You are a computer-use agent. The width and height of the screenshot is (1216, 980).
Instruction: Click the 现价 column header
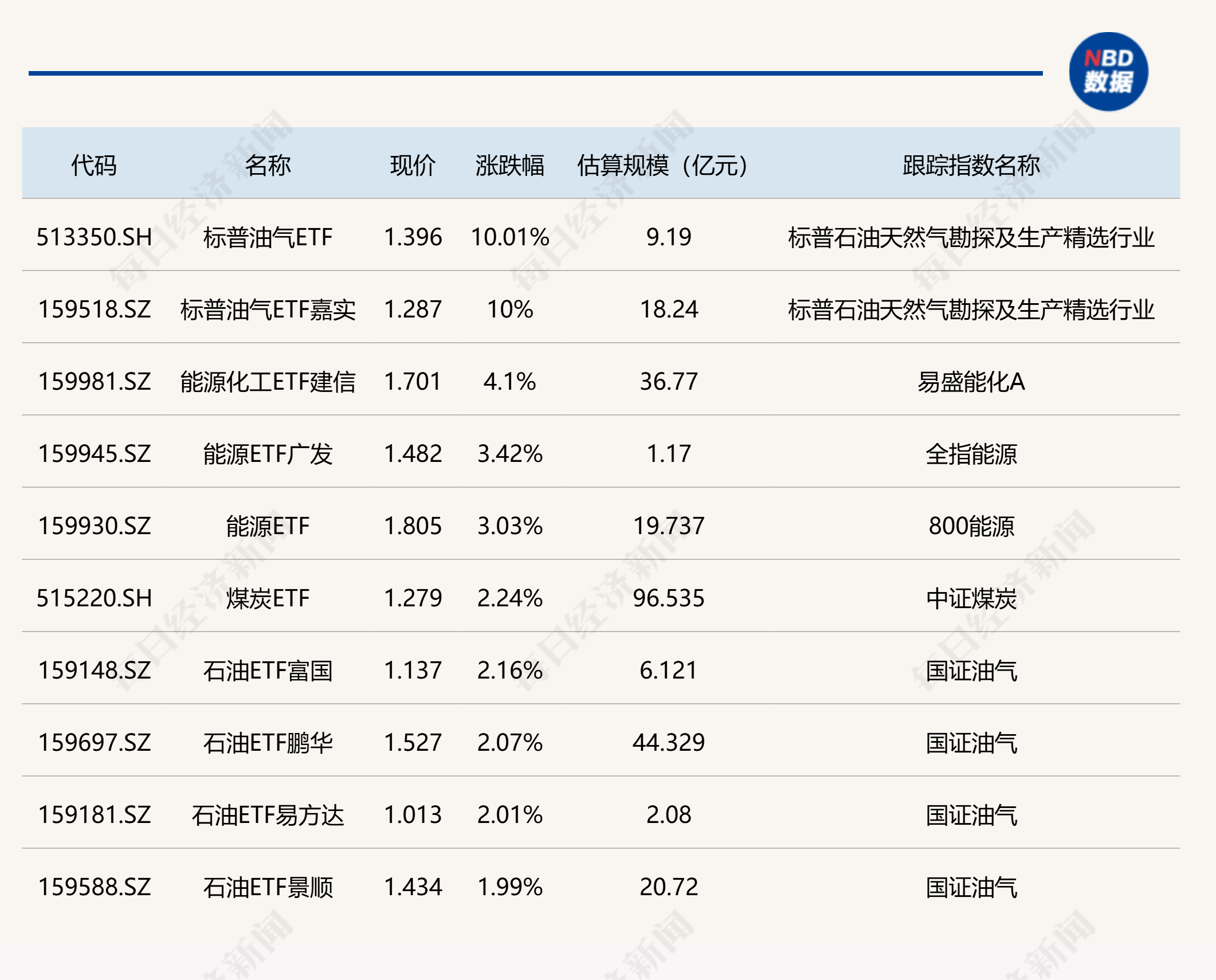tap(413, 166)
